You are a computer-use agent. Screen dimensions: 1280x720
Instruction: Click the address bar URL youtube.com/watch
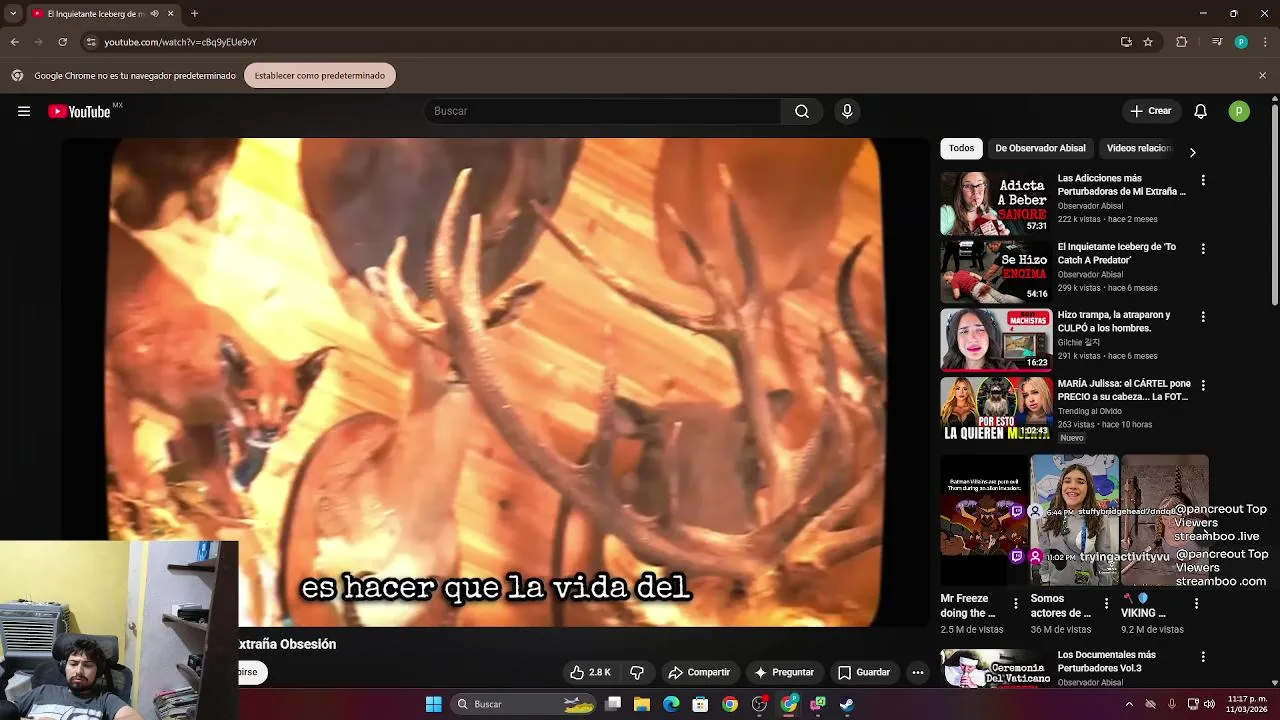pos(181,42)
